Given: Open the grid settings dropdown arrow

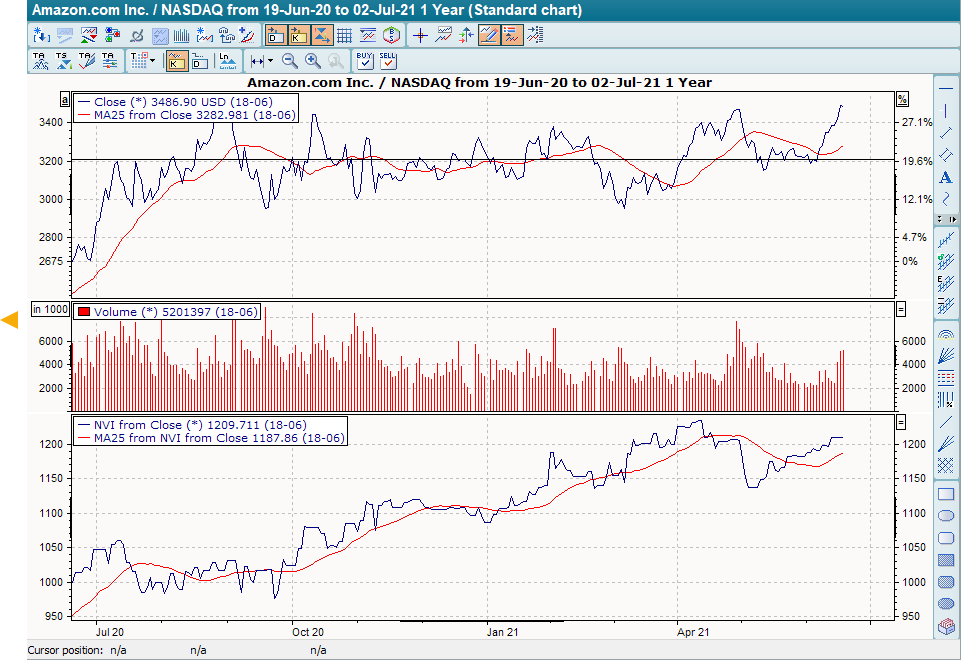Looking at the screenshot, I should (x=152, y=60).
